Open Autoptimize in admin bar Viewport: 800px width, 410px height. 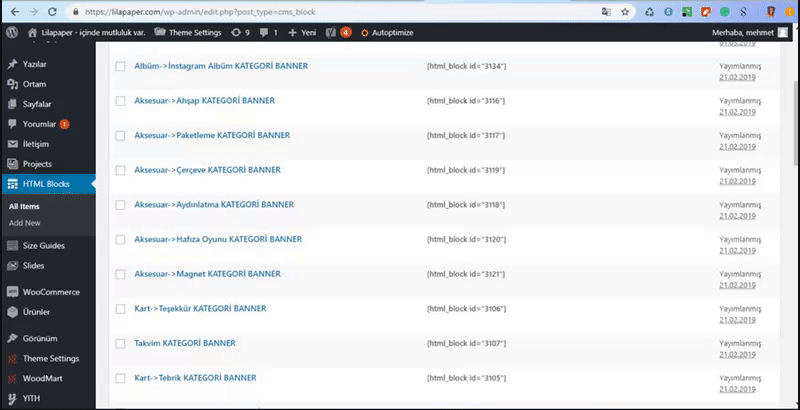click(x=387, y=33)
